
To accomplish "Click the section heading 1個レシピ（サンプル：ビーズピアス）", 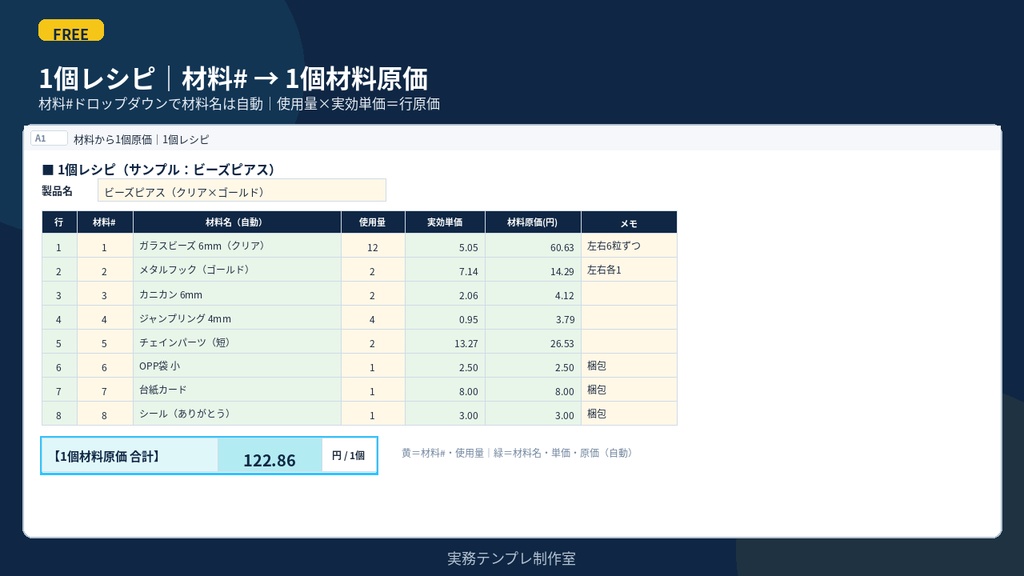I will tap(160, 169).
